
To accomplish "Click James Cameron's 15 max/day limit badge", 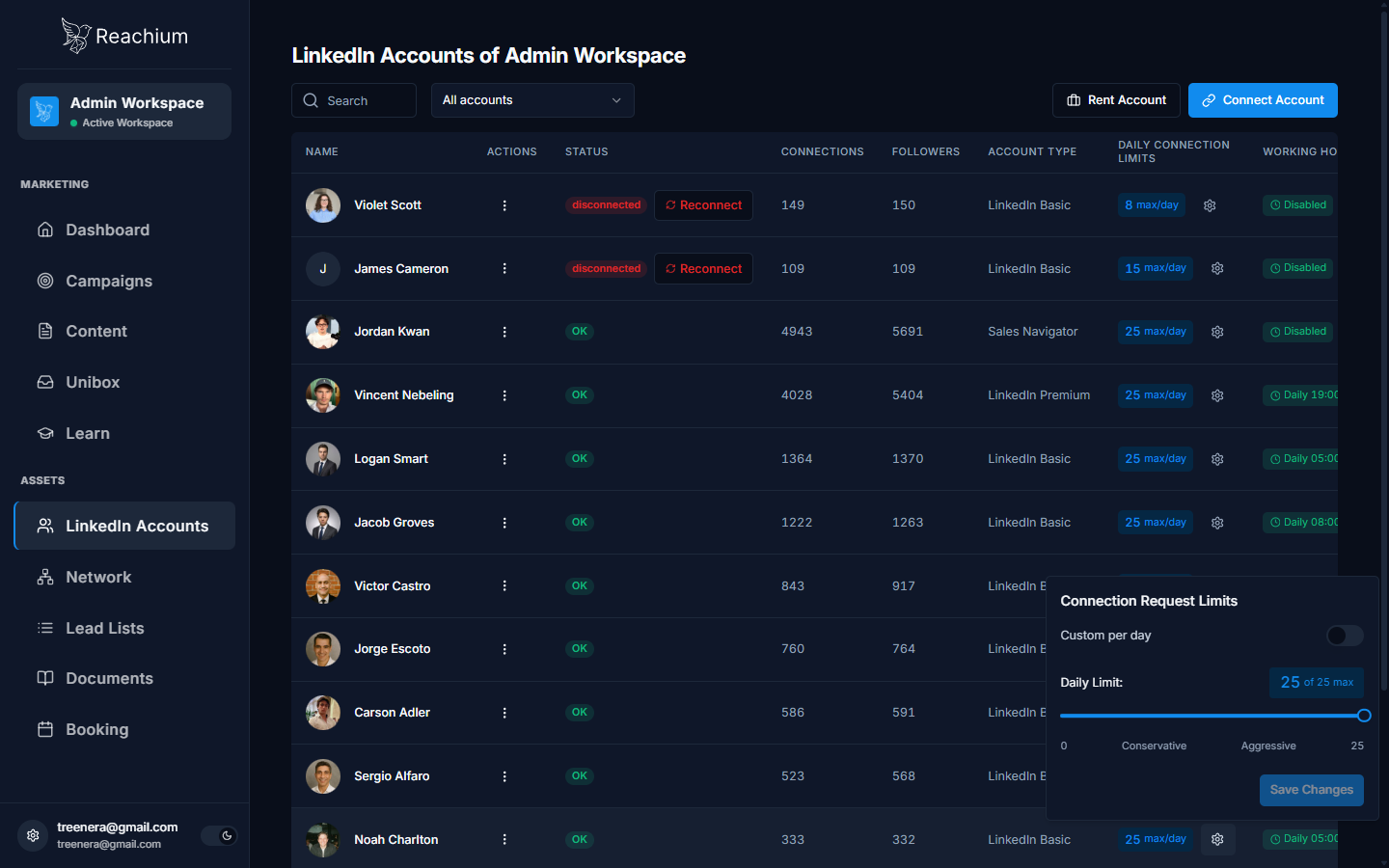I will coord(1156,268).
